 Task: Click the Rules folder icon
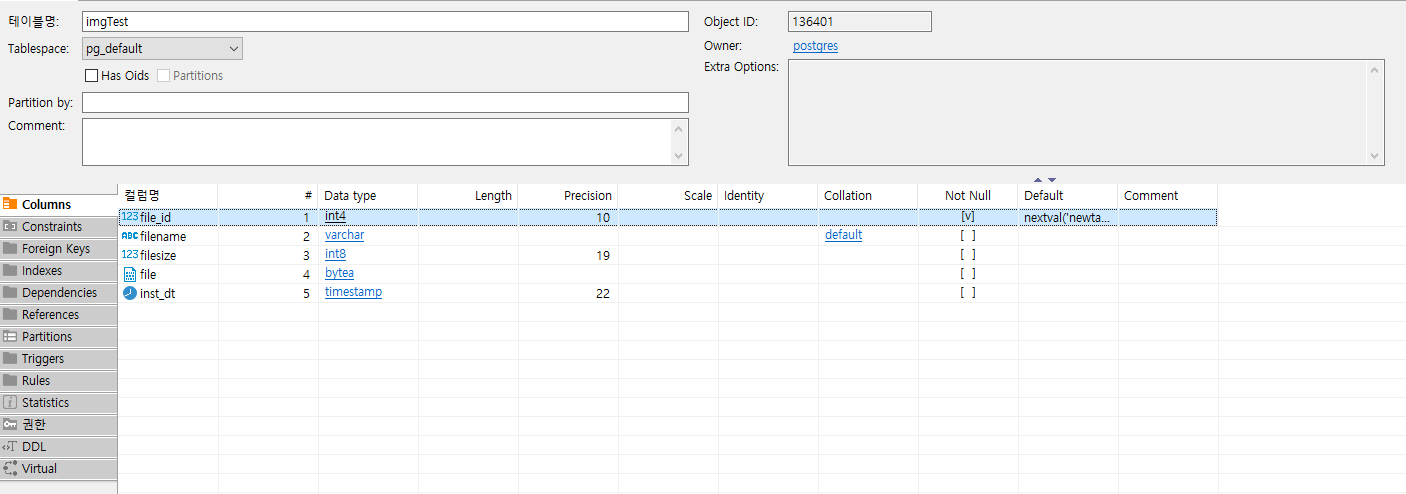point(10,381)
